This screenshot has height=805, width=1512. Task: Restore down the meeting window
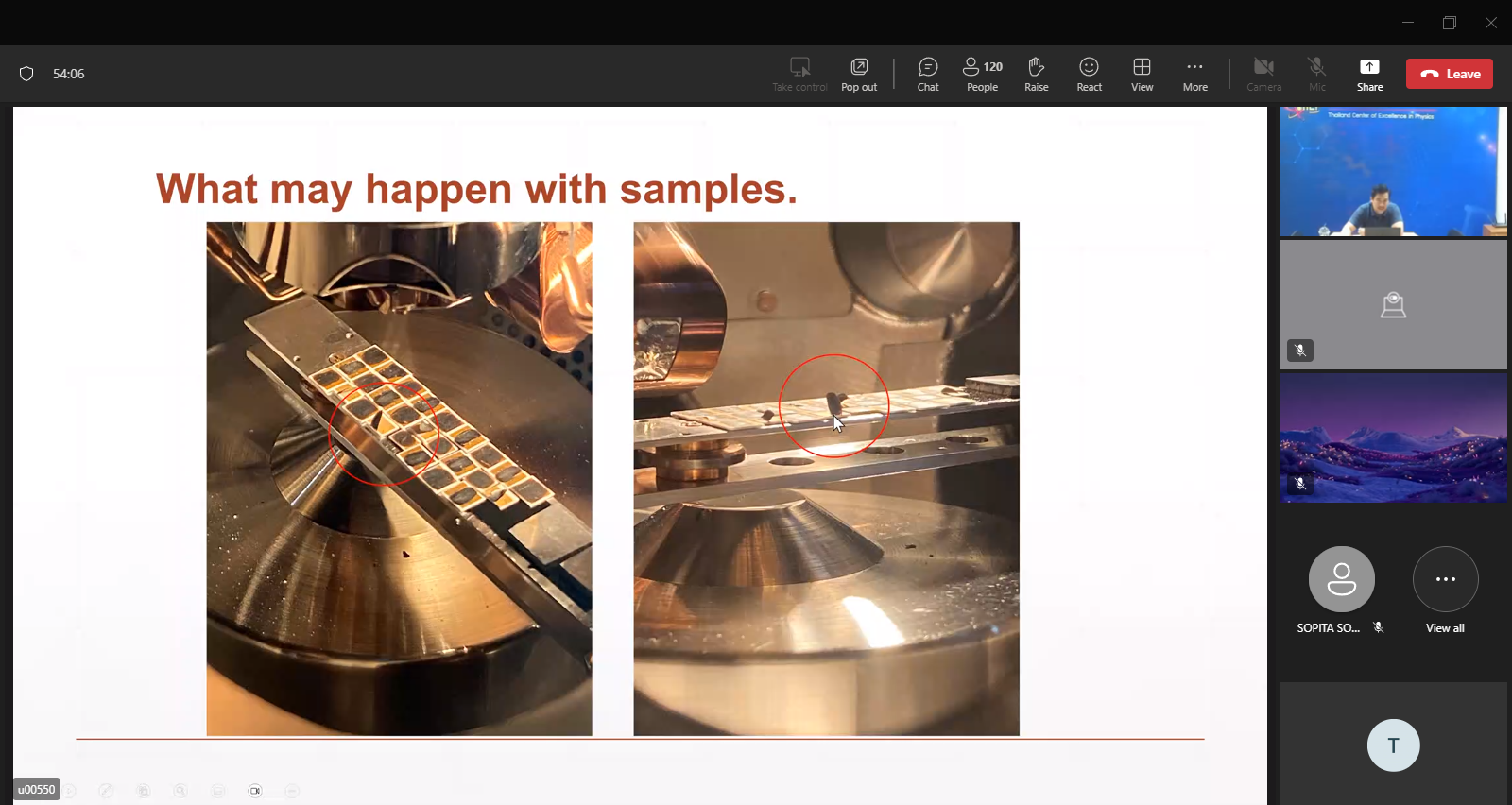point(1449,23)
